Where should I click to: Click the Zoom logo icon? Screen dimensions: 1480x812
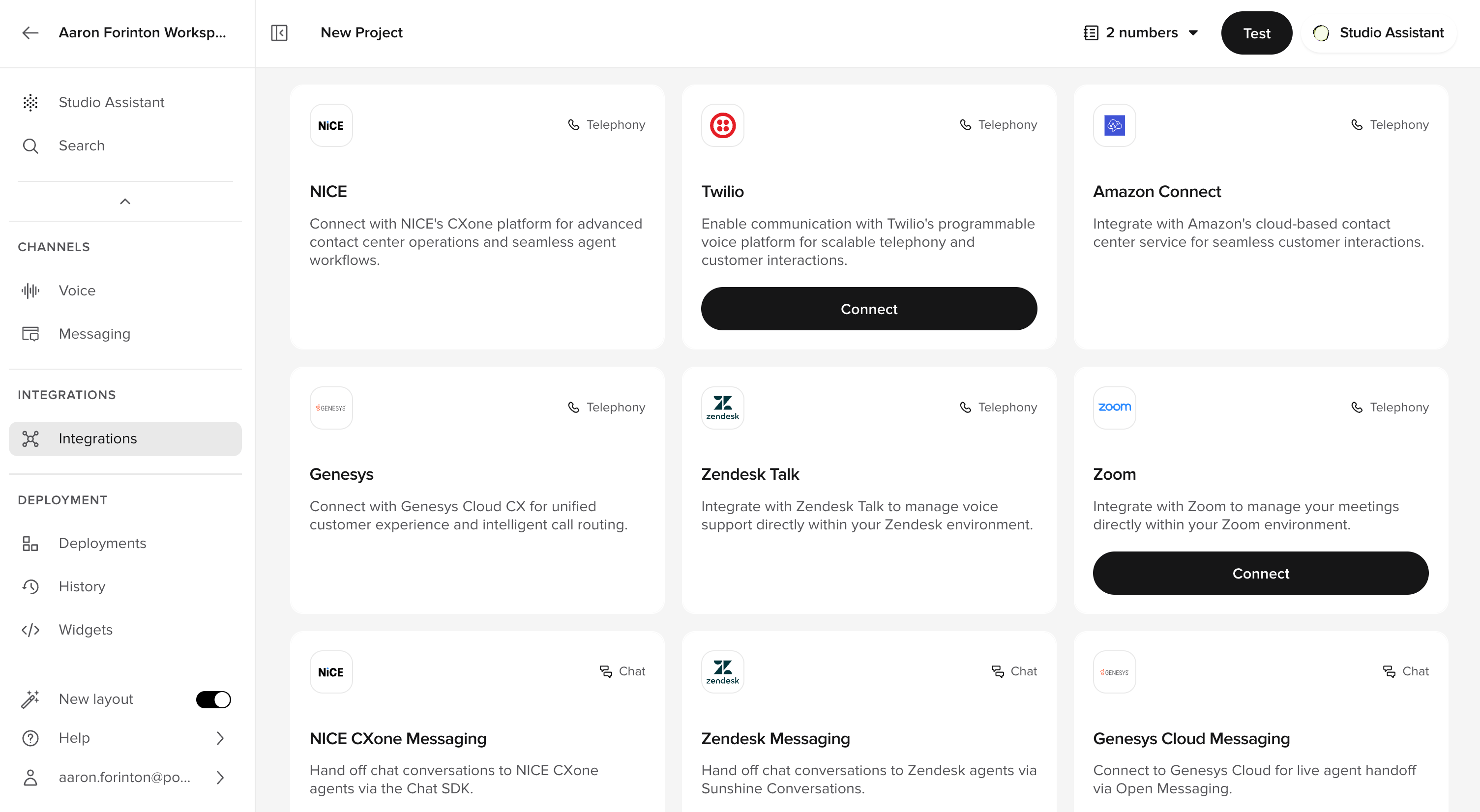(1114, 408)
